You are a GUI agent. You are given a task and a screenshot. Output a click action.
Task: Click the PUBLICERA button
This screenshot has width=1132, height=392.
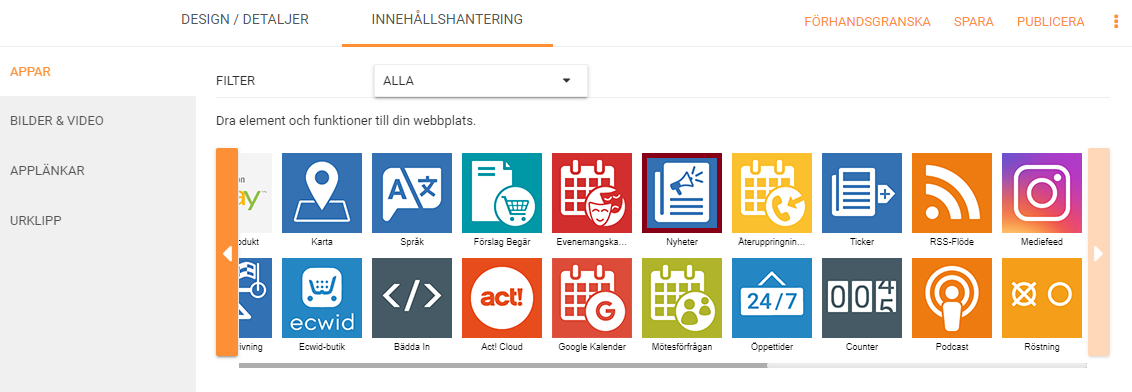click(1050, 22)
